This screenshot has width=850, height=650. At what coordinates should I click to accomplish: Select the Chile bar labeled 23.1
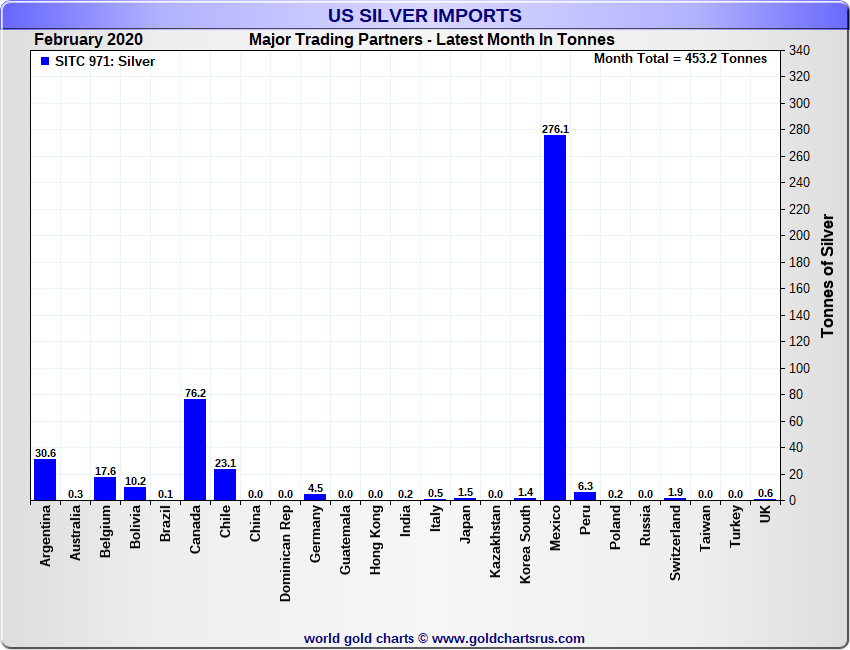225,484
